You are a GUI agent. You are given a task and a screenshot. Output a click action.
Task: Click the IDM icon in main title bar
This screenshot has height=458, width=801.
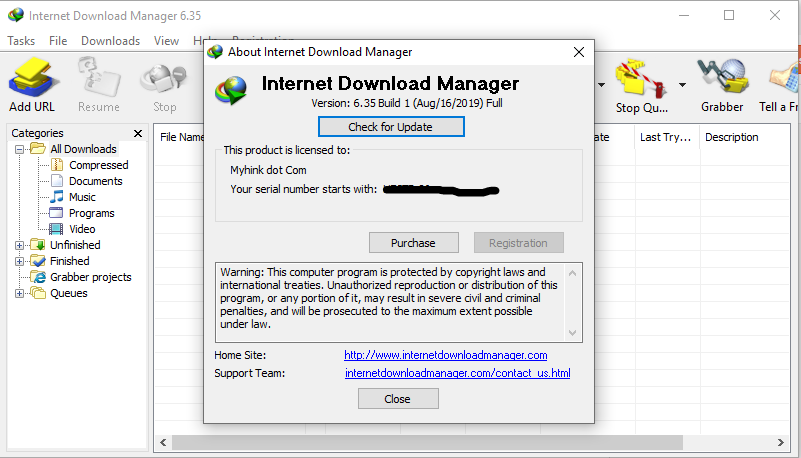16,15
